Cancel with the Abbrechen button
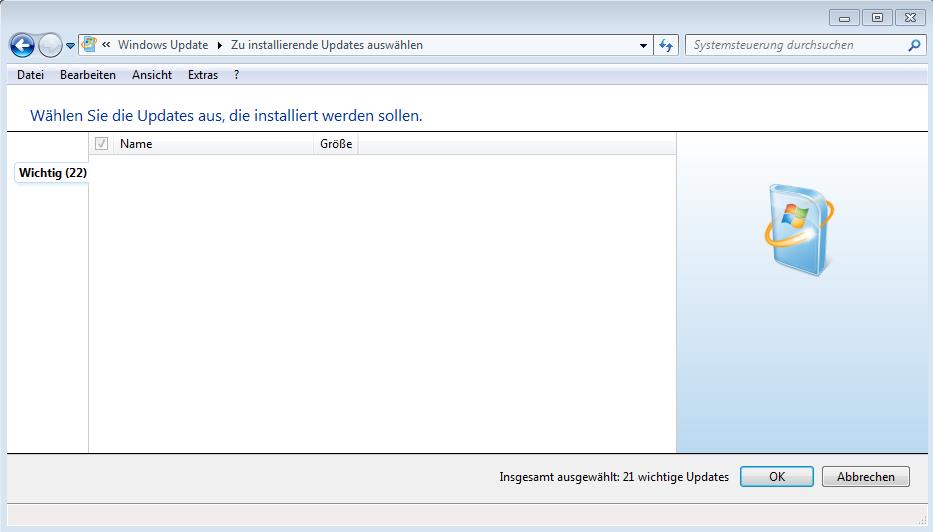This screenshot has width=933, height=532. pos(866,477)
